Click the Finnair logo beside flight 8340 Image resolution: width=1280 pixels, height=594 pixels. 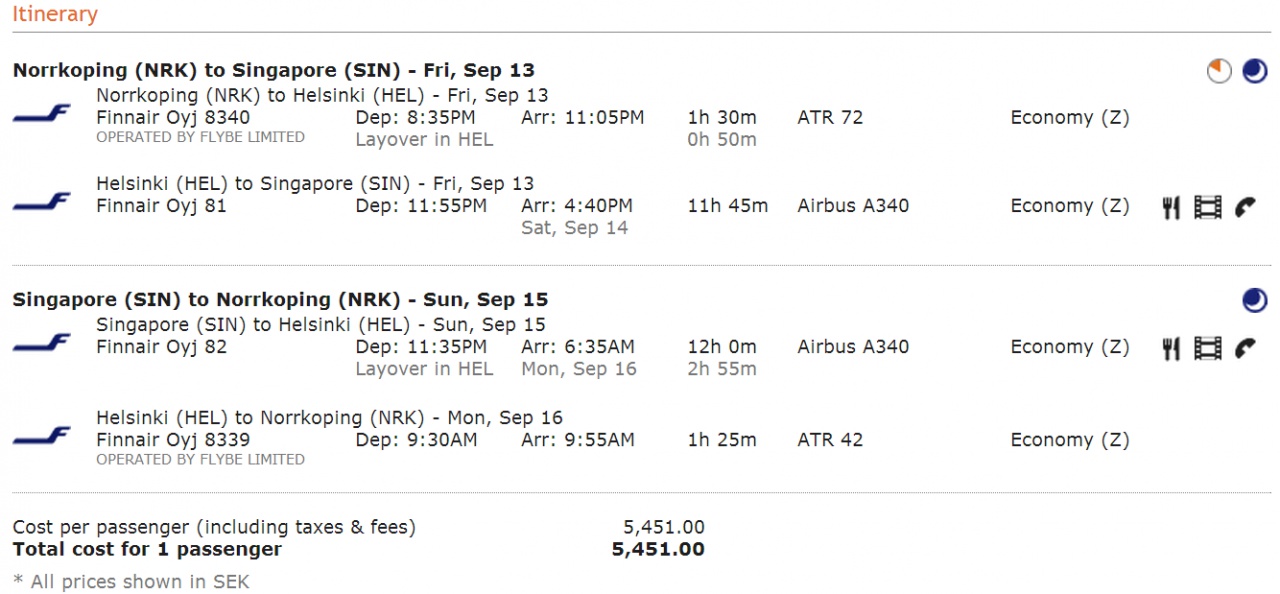click(x=42, y=115)
